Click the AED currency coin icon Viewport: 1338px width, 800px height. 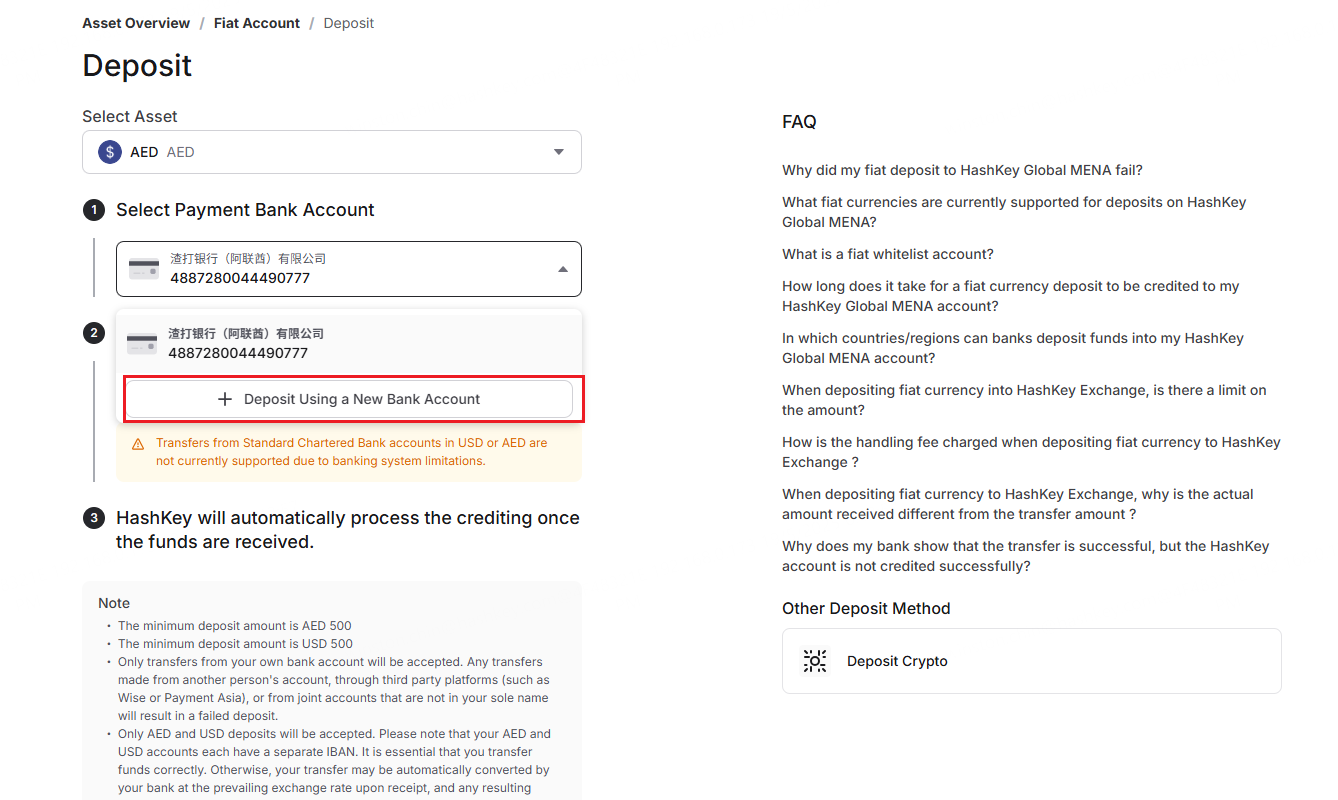110,151
